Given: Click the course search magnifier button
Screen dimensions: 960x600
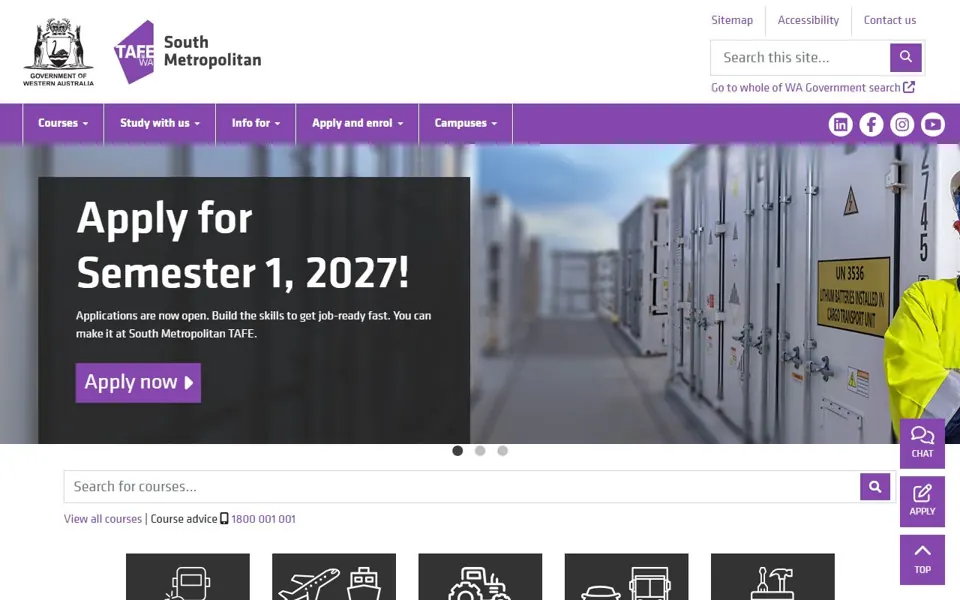Looking at the screenshot, I should (875, 487).
